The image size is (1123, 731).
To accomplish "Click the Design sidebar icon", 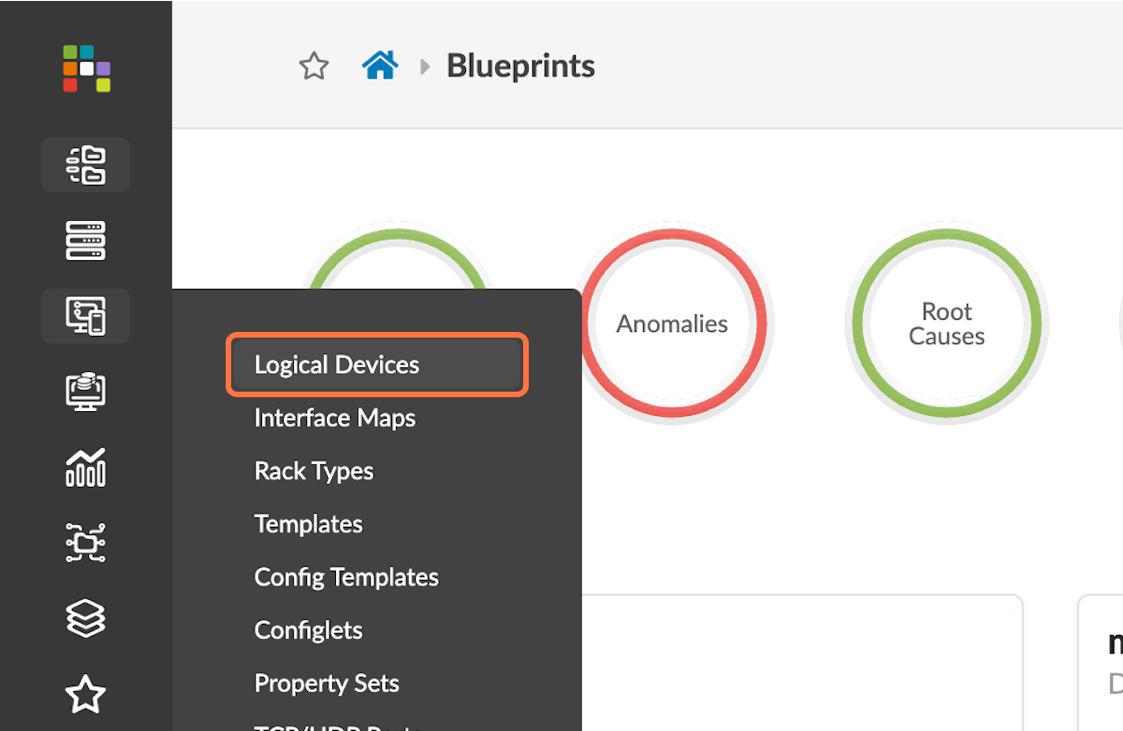I will (86, 316).
